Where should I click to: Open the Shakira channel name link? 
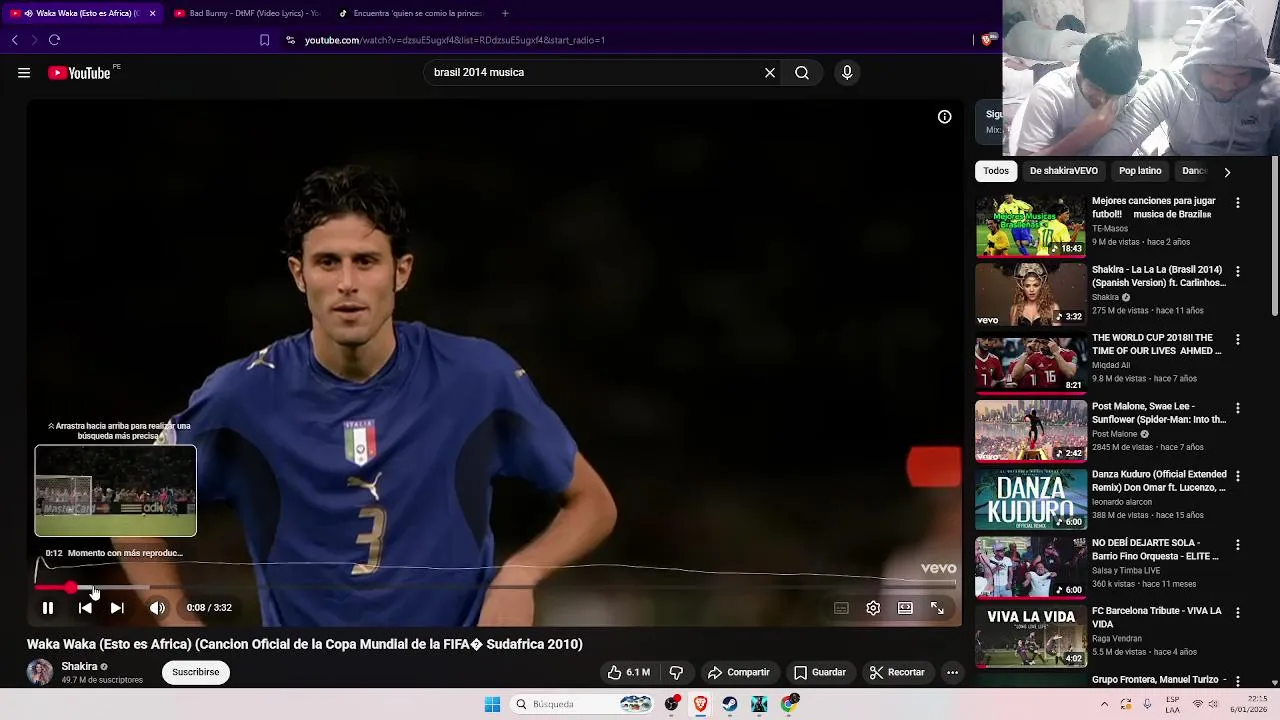pos(79,666)
